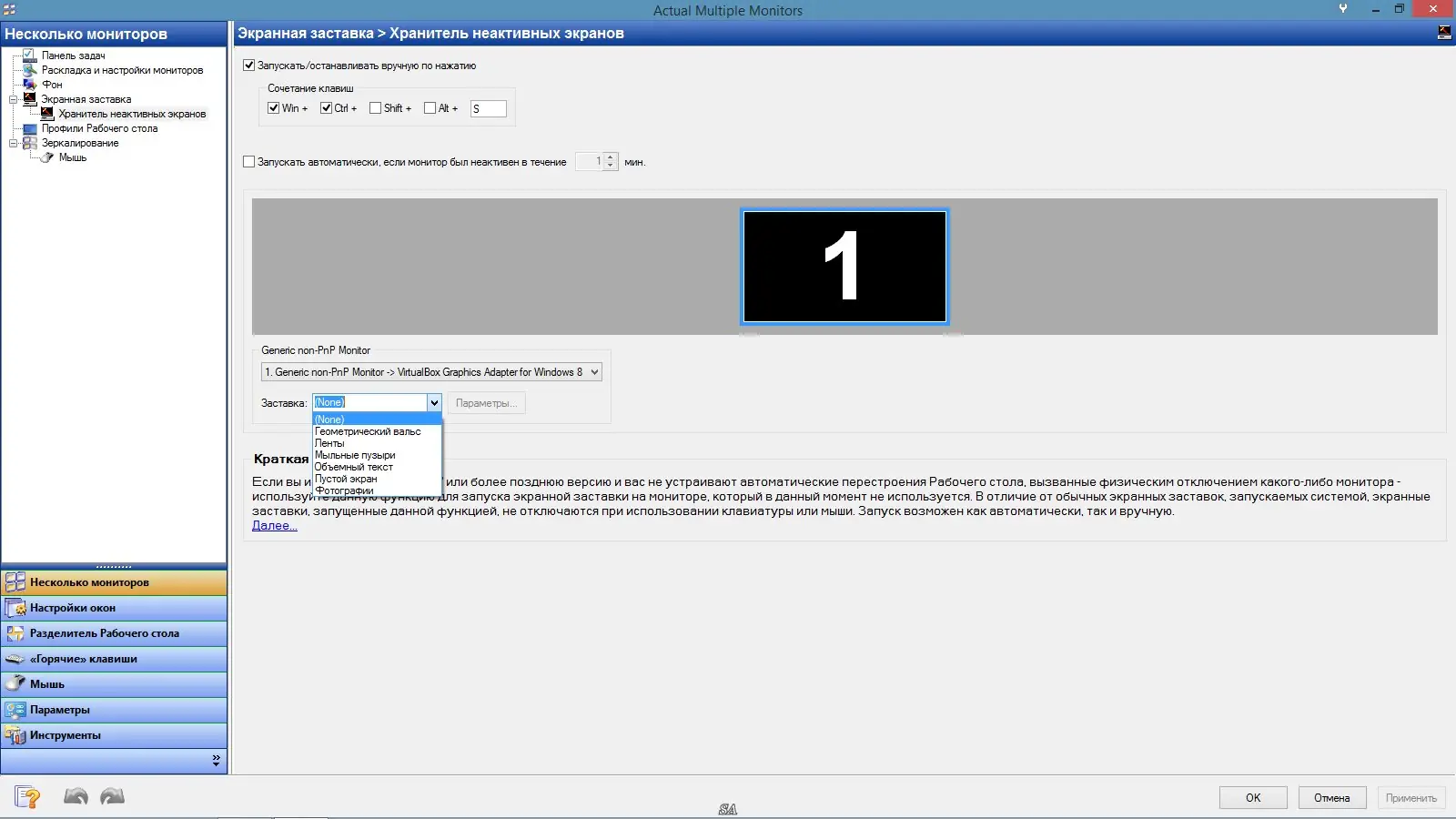Open the Generic non-PnP Monitor dropdown
This screenshot has width=1456, height=819.
click(x=592, y=371)
